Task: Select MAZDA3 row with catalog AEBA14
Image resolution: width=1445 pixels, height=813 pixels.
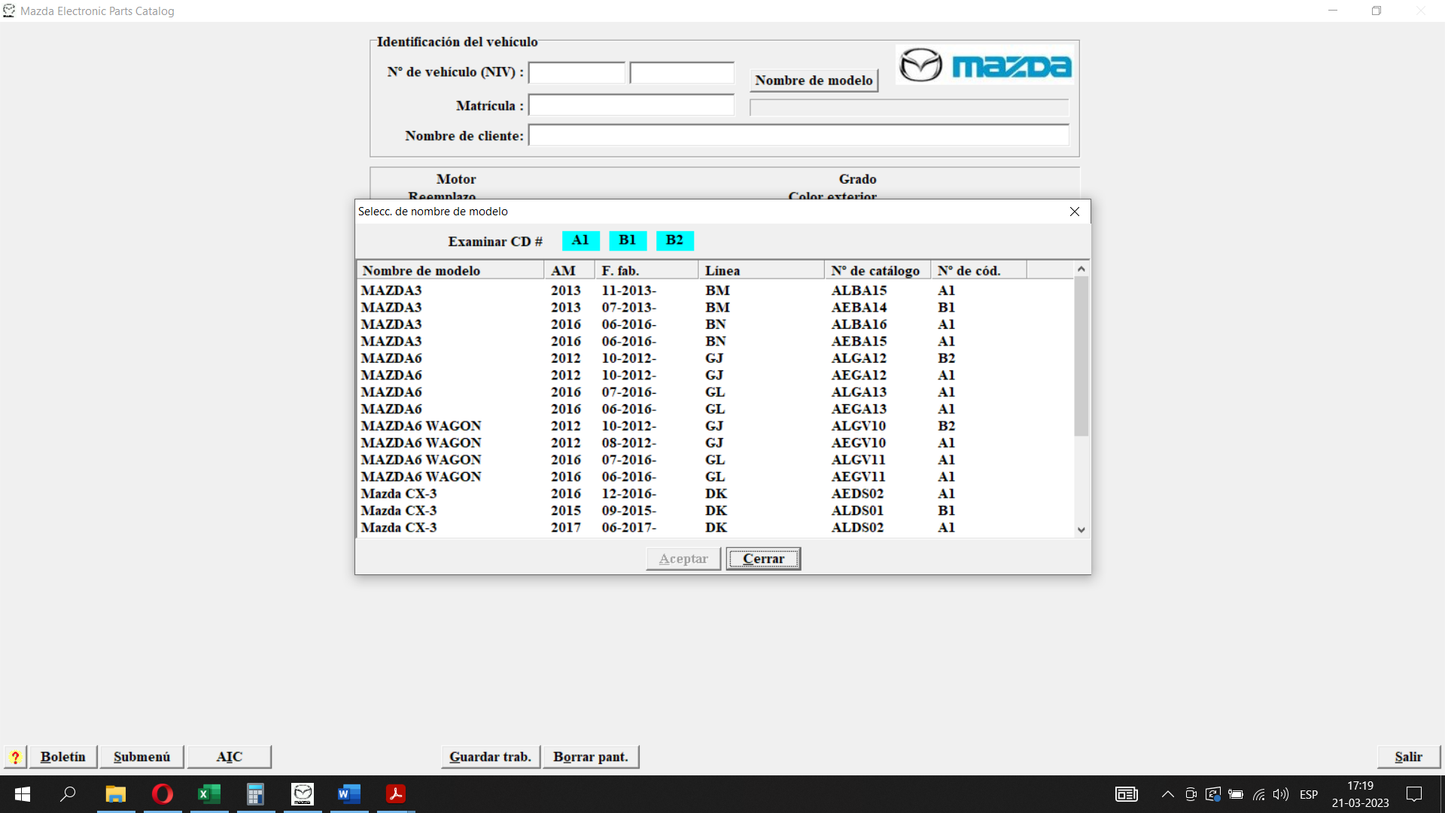Action: pos(715,308)
